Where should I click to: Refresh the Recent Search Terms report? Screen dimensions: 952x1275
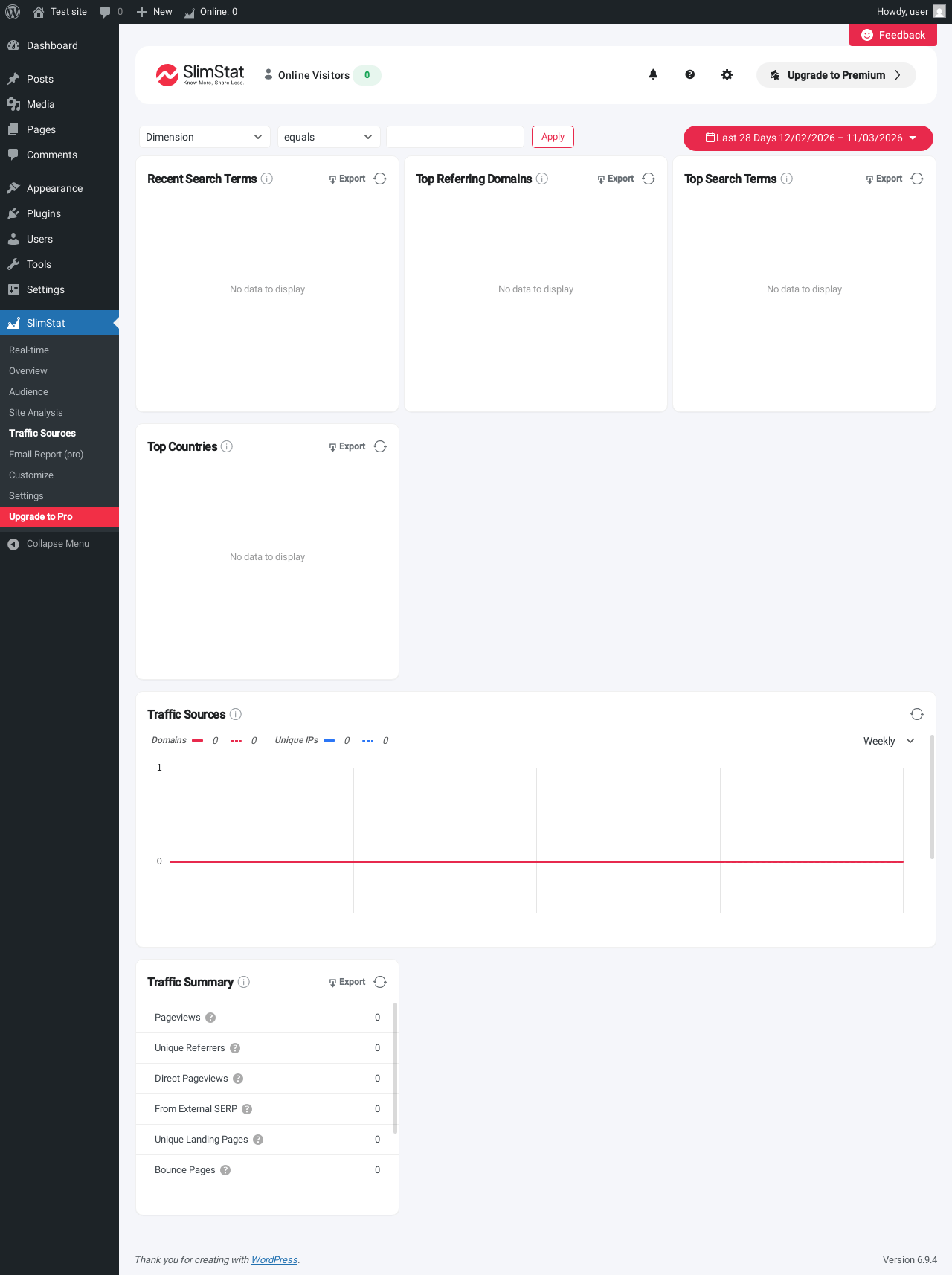[380, 179]
